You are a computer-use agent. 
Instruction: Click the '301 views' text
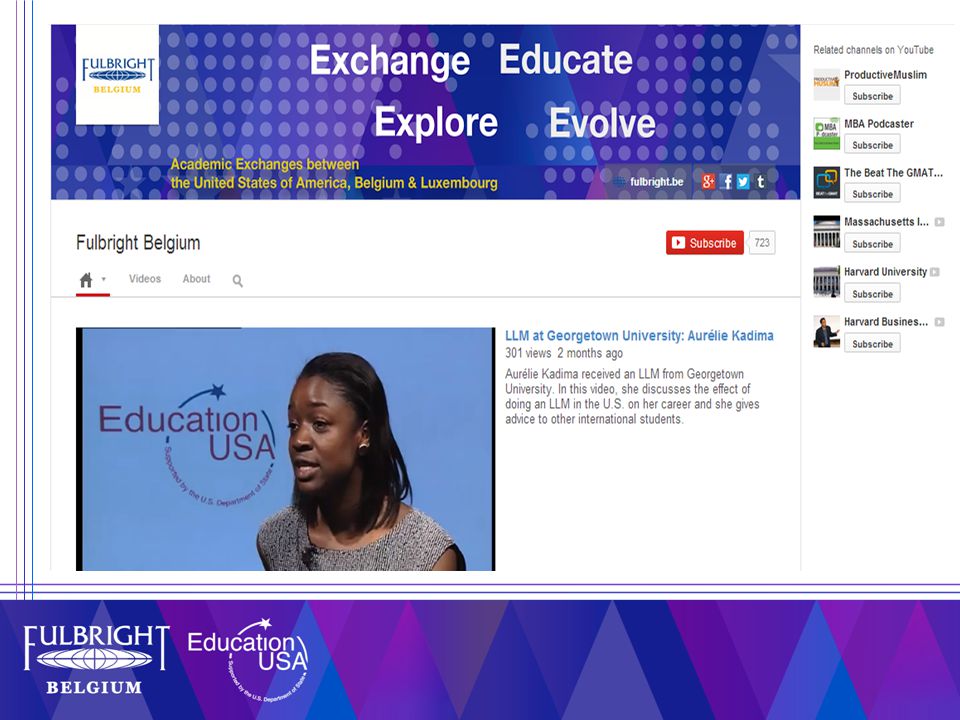tap(528, 353)
